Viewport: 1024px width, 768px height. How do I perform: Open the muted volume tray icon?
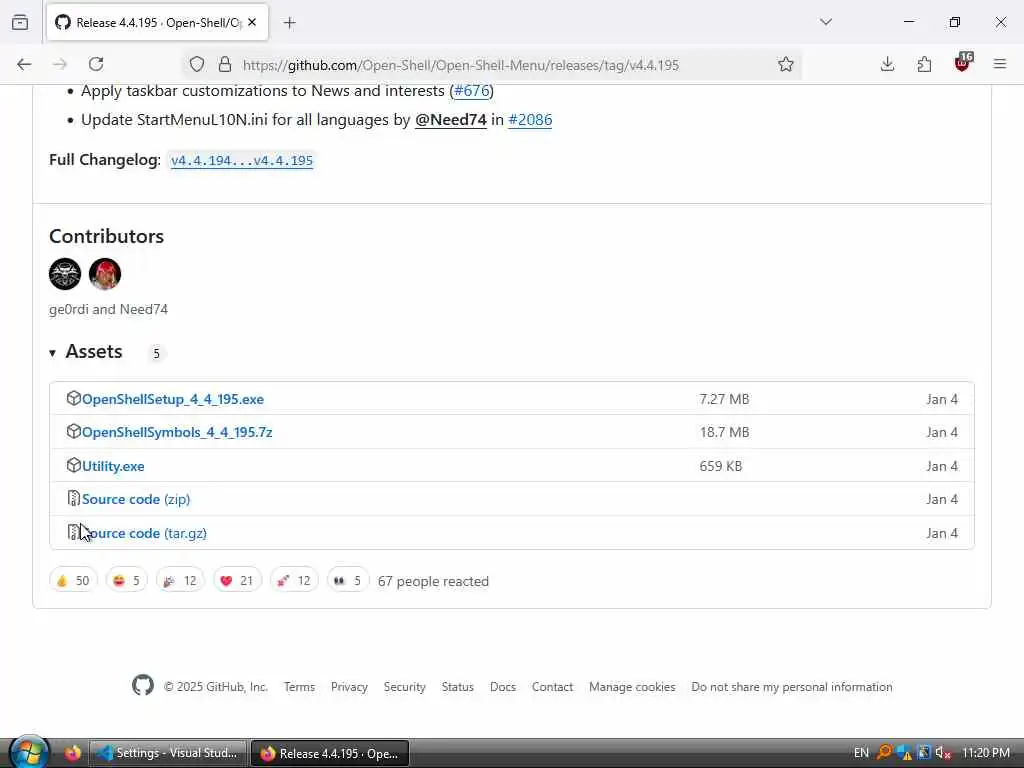pos(943,752)
